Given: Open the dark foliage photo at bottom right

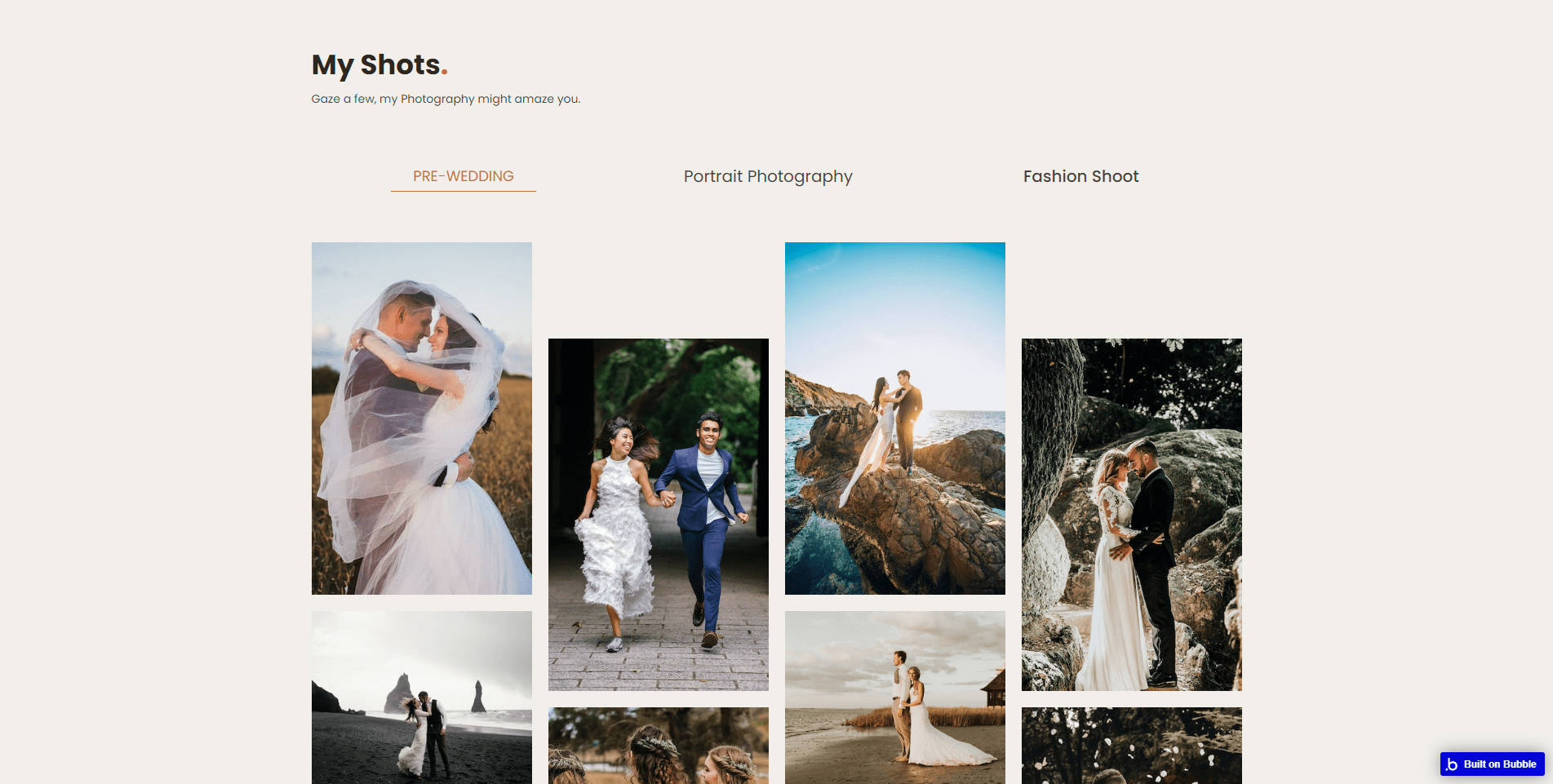Looking at the screenshot, I should (1131, 746).
